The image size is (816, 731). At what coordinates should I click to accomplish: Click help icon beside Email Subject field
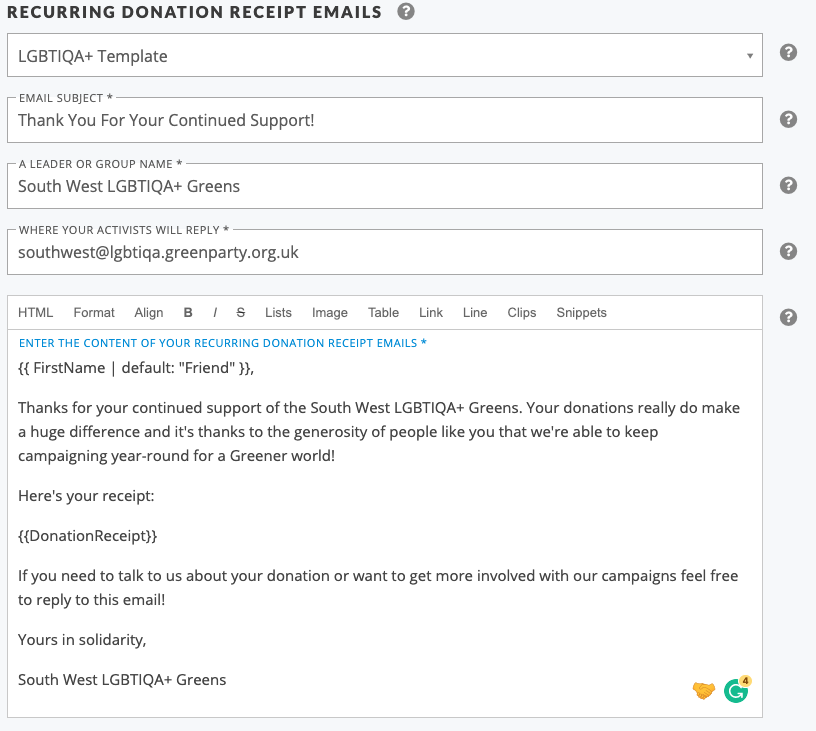(788, 119)
